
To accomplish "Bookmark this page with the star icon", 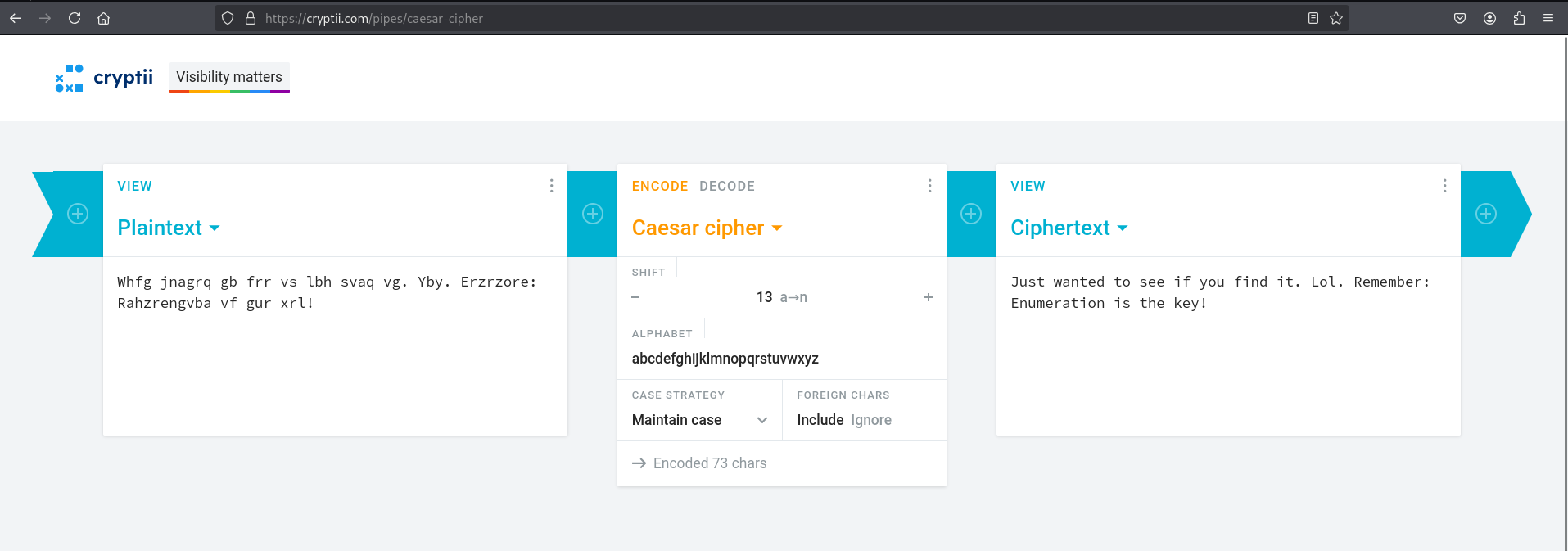I will click(1336, 18).
